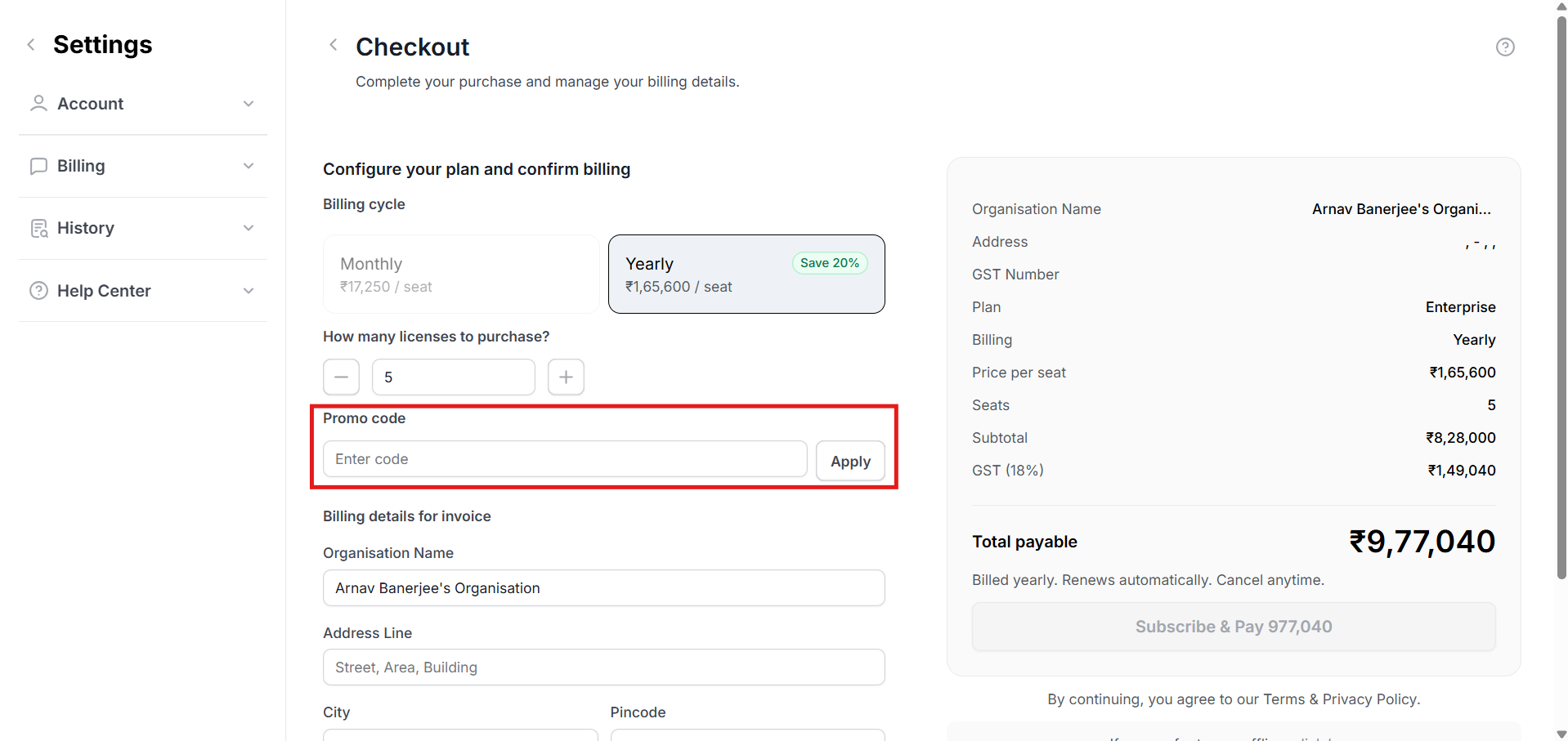Click the History document icon

point(38,228)
